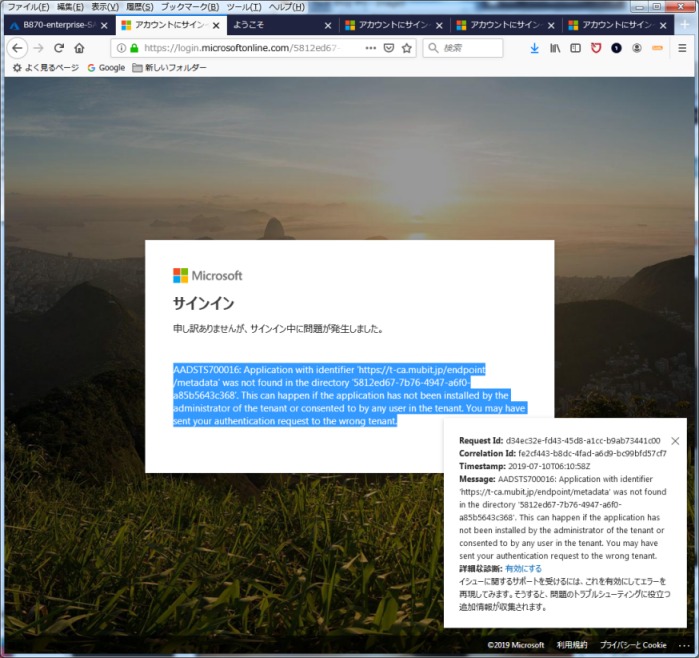
Task: Toggle the sidebar view icon
Action: tap(576, 48)
